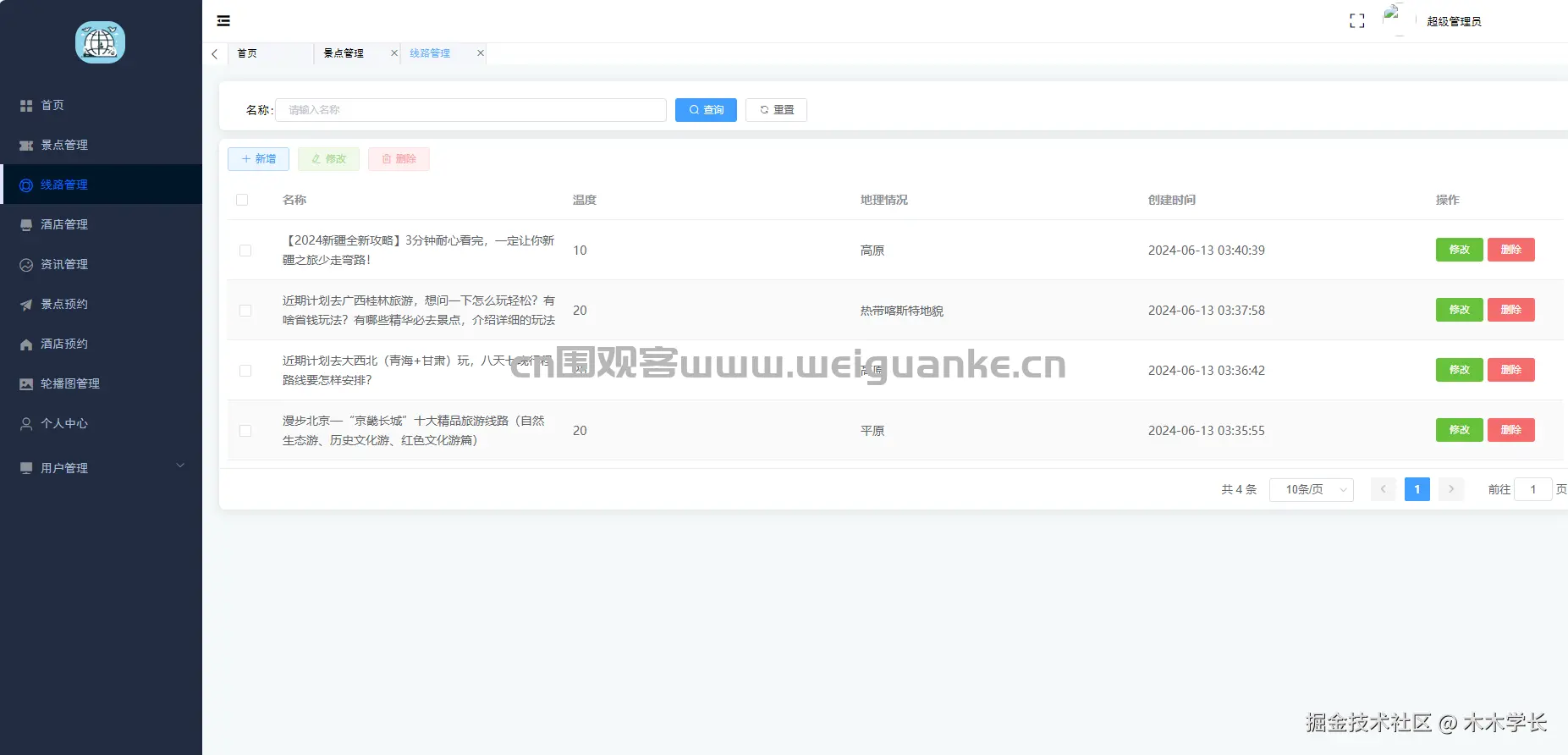Open the 10条/页 page size dropdown

(x=1312, y=489)
